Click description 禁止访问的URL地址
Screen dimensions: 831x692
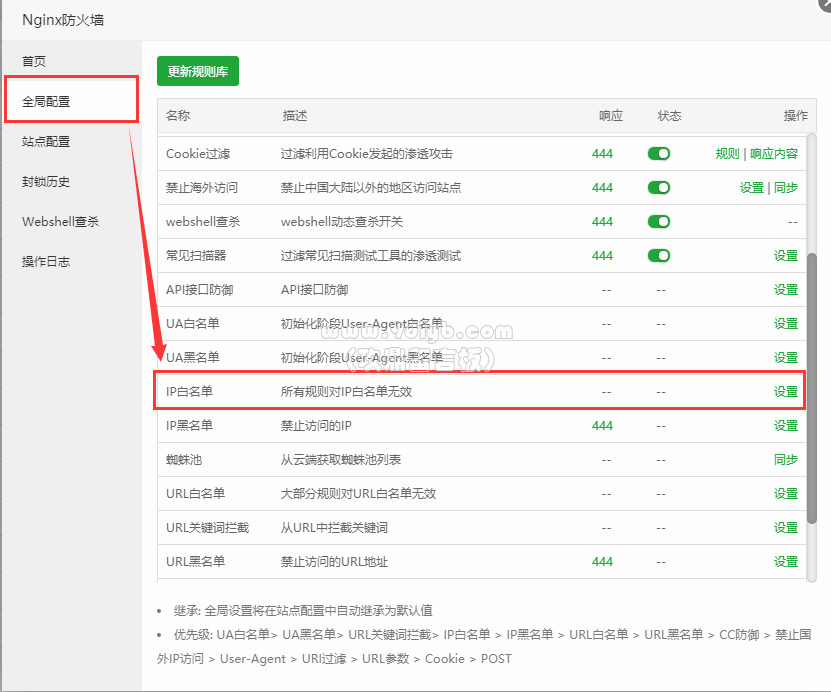coord(334,561)
